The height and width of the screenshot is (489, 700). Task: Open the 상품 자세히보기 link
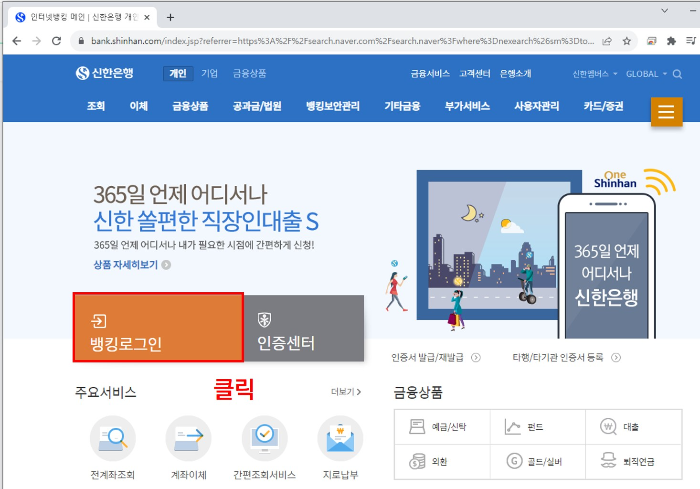[132, 265]
